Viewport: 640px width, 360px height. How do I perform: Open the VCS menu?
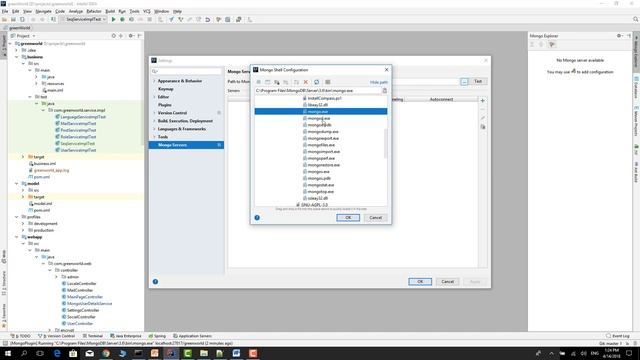point(147,11)
